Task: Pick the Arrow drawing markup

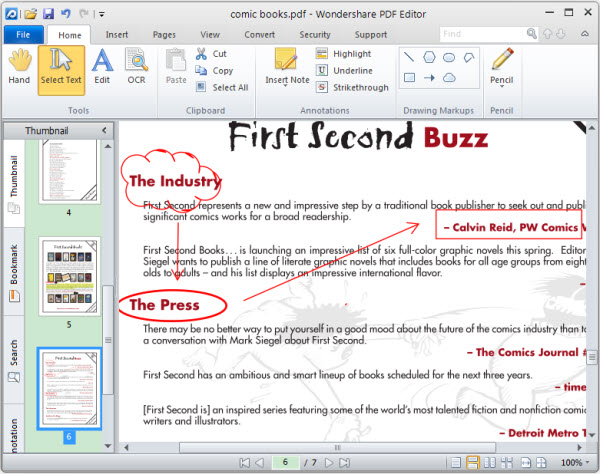Action: (x=429, y=78)
